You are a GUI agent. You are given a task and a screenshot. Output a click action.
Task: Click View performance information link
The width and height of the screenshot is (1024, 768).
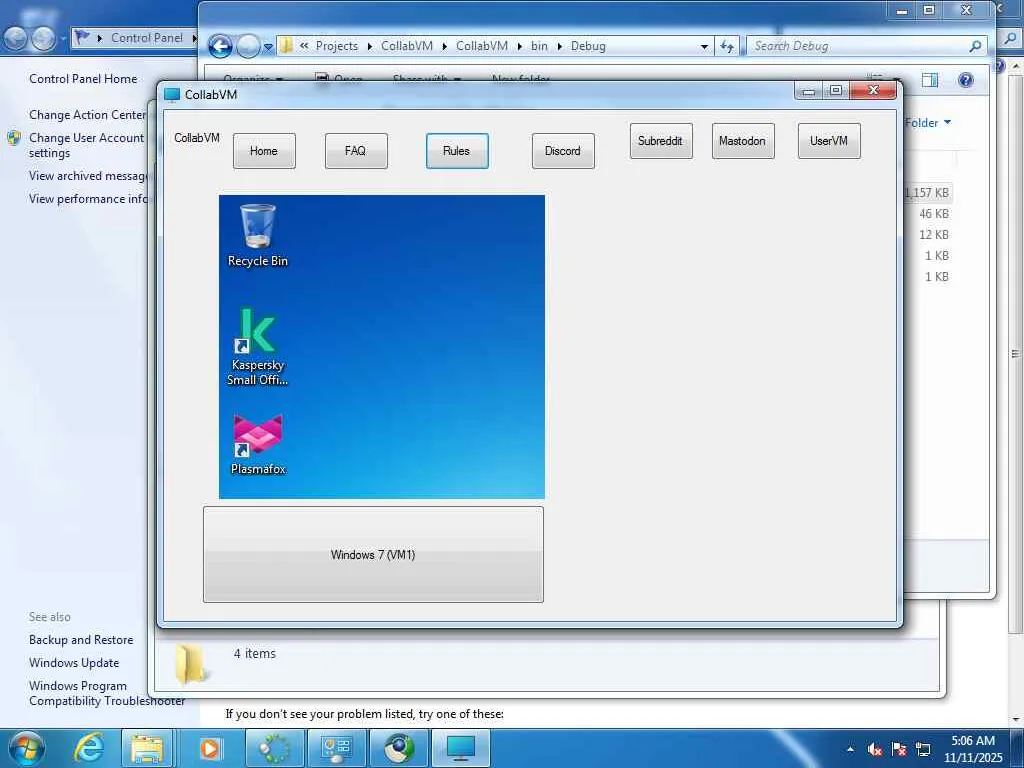point(88,199)
